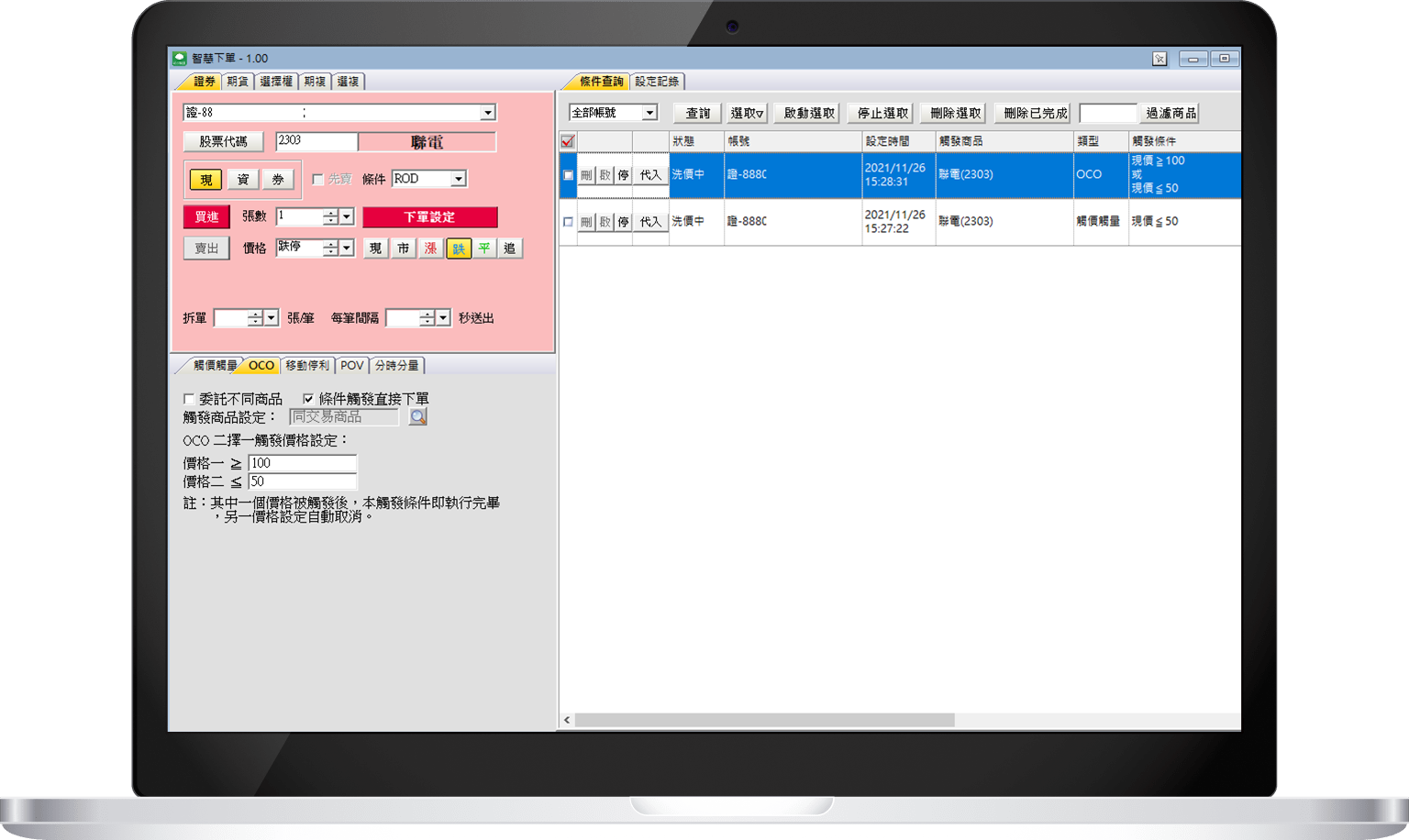Open the OCO condition tab

click(261, 366)
